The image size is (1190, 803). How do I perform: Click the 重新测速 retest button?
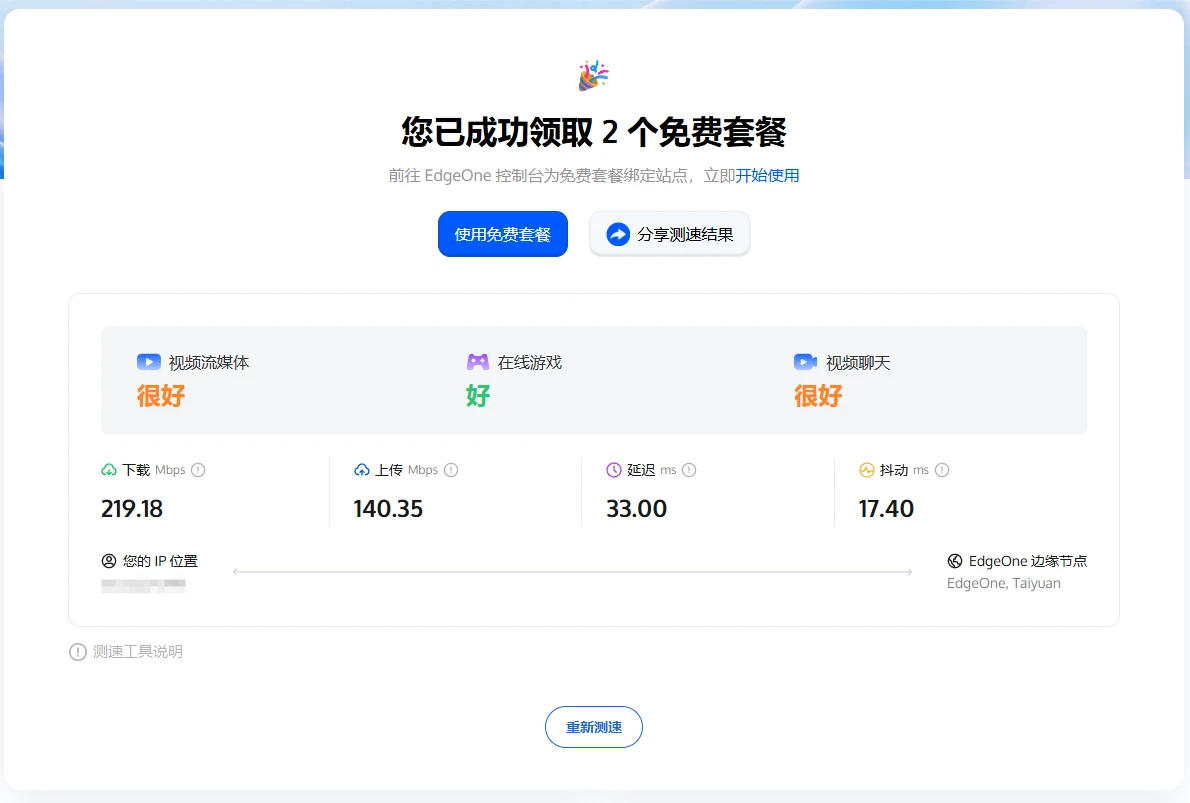(x=594, y=727)
